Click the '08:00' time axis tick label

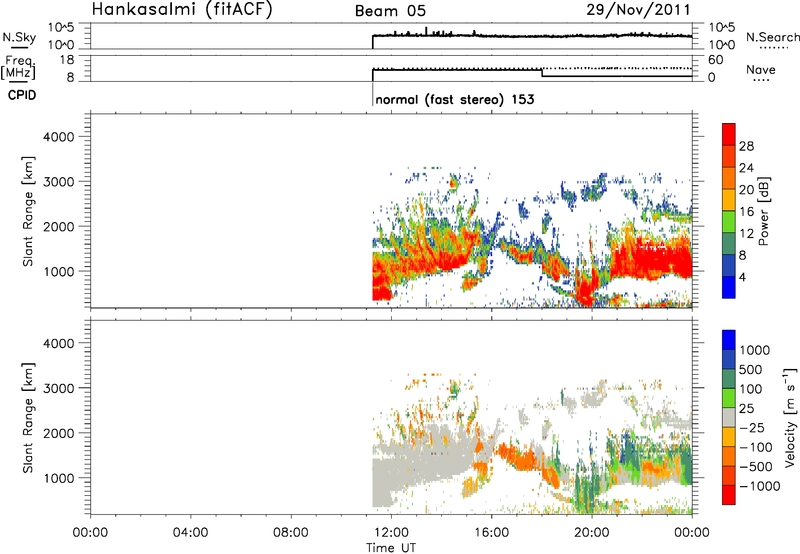click(x=291, y=533)
